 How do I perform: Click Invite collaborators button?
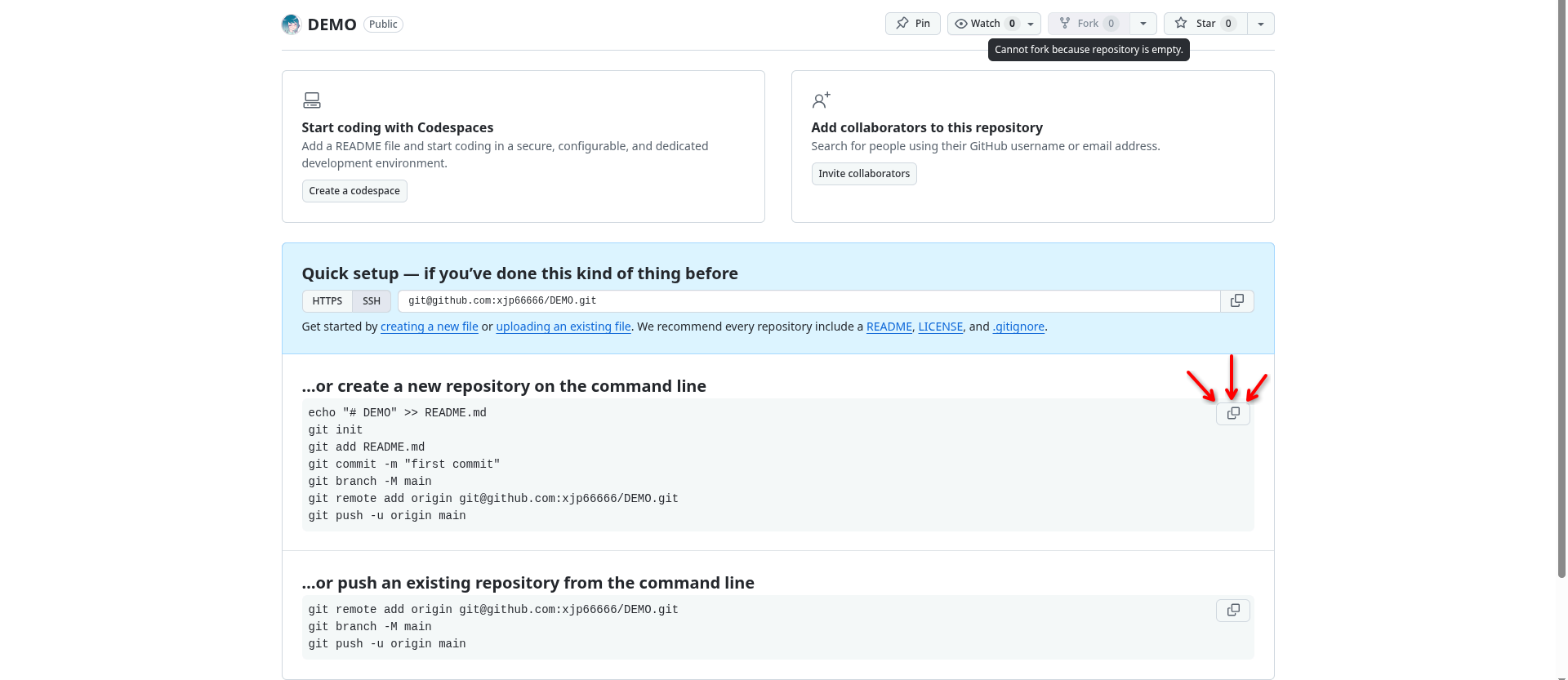pyautogui.click(x=864, y=174)
